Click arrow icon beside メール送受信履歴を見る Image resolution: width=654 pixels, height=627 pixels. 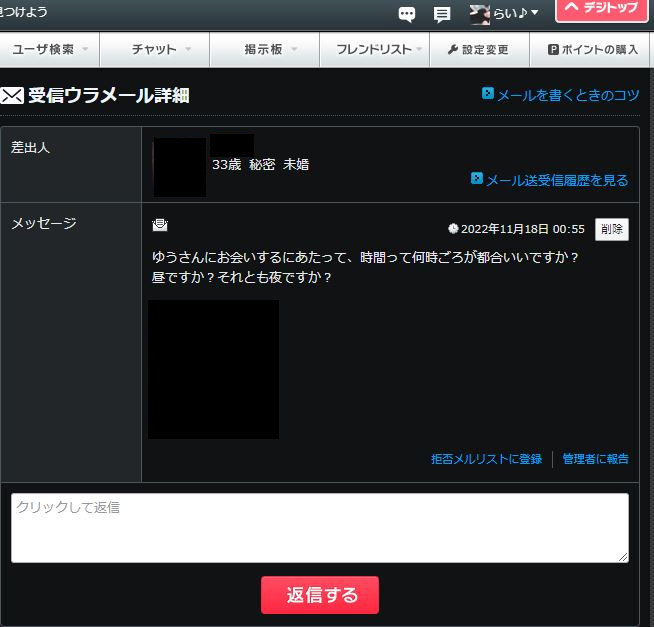(477, 179)
